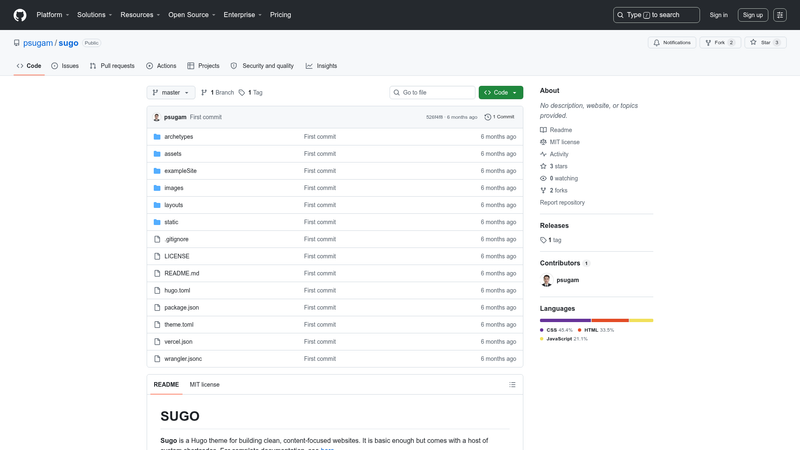Expand the Enterprise menu
Image resolution: width=800 pixels, height=450 pixels.
(242, 15)
